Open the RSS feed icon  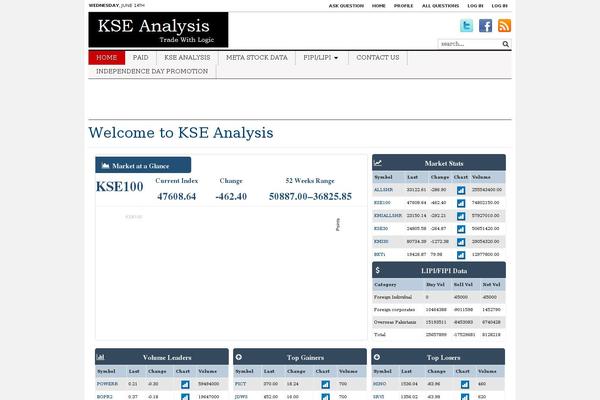(504, 26)
